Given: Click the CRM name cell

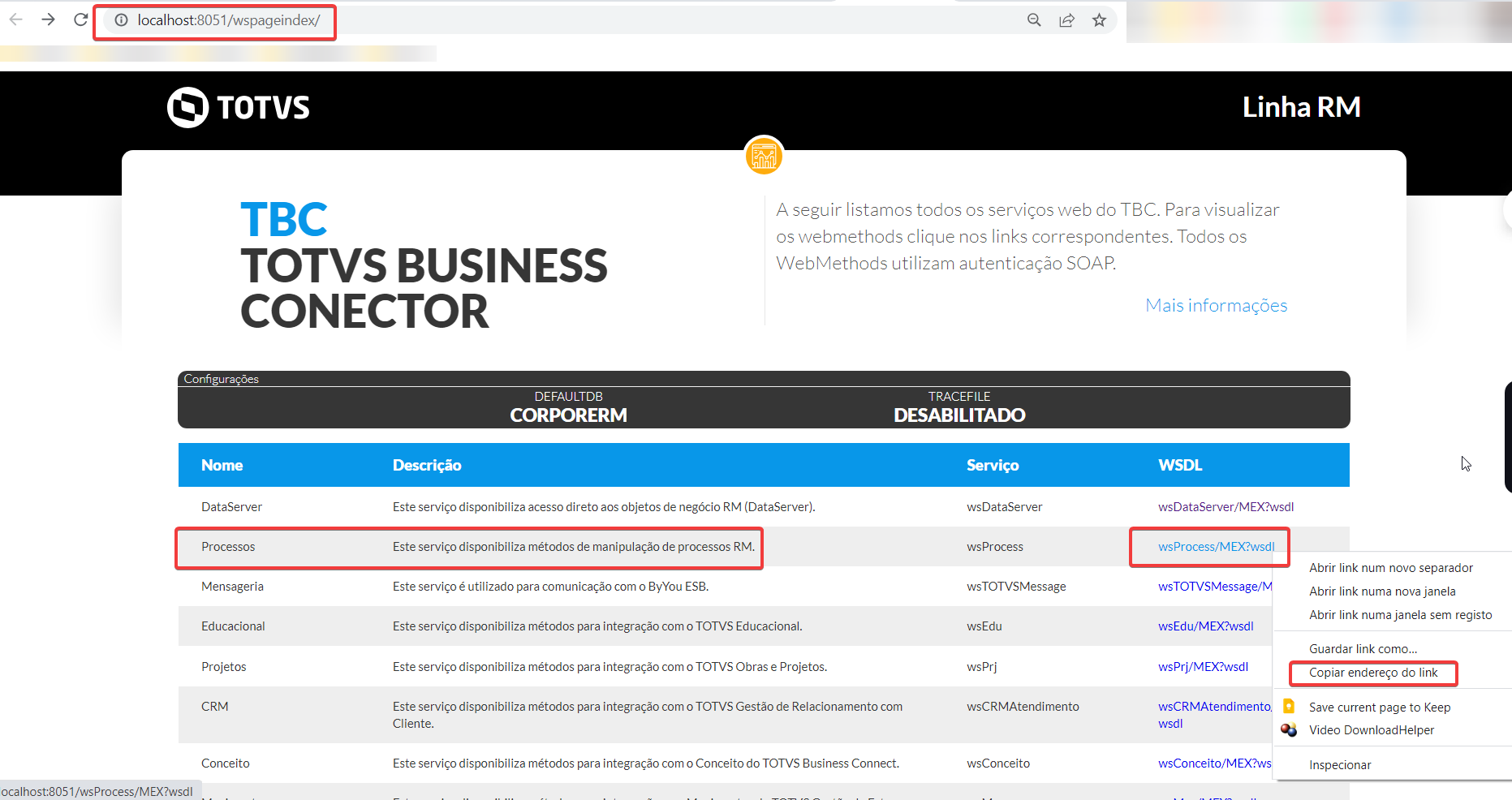Looking at the screenshot, I should pos(214,706).
